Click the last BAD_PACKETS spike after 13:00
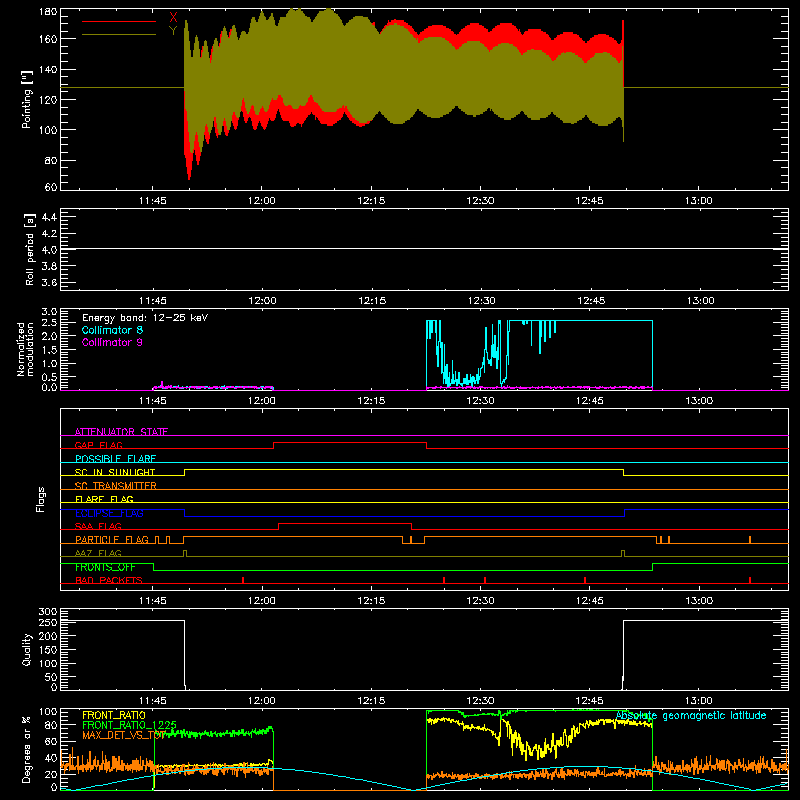This screenshot has width=800, height=800. pos(750,580)
